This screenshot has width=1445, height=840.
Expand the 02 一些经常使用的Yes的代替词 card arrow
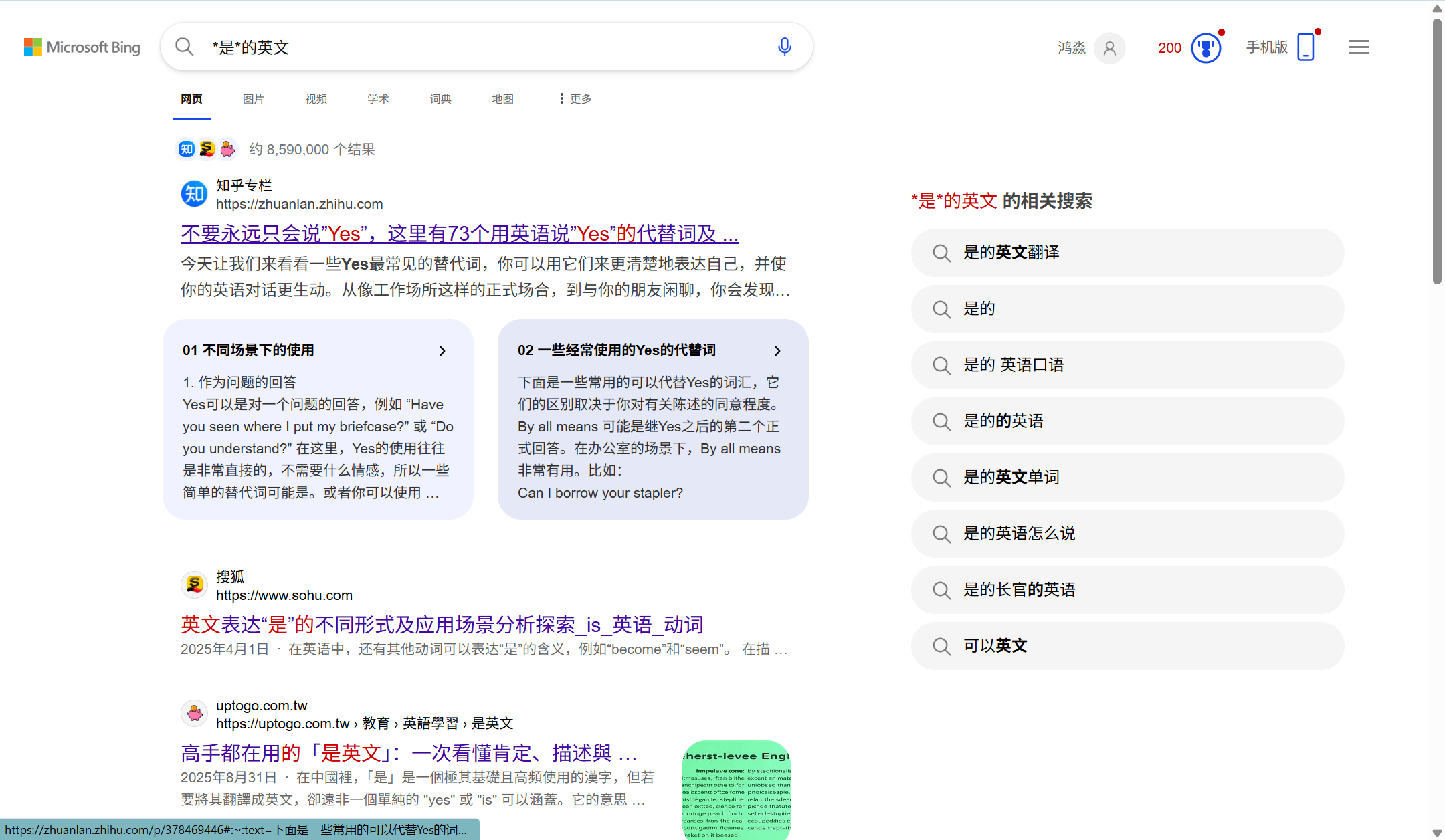[777, 351]
